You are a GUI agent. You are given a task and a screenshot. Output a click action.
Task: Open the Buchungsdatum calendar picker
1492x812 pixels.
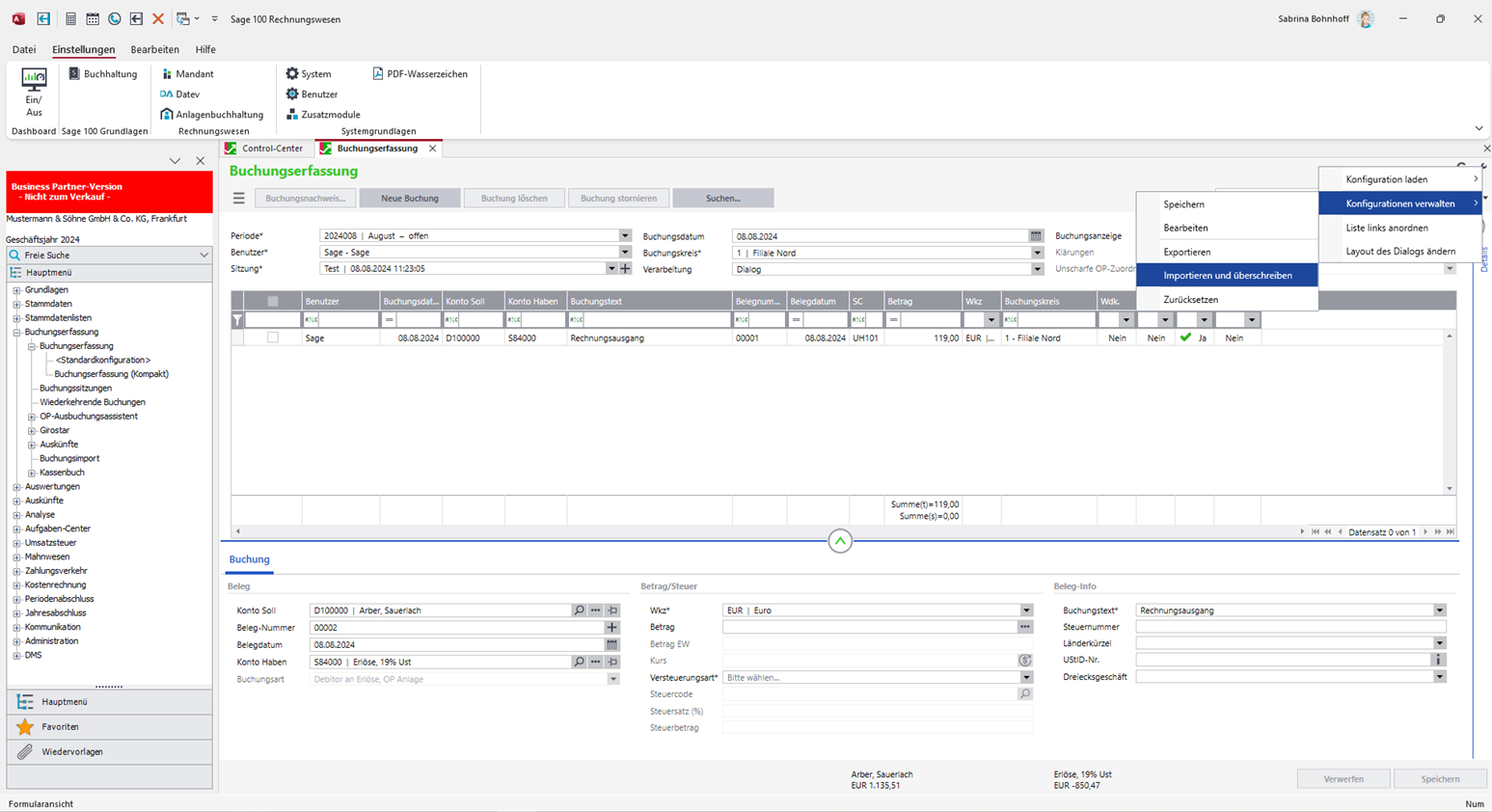[1036, 236]
